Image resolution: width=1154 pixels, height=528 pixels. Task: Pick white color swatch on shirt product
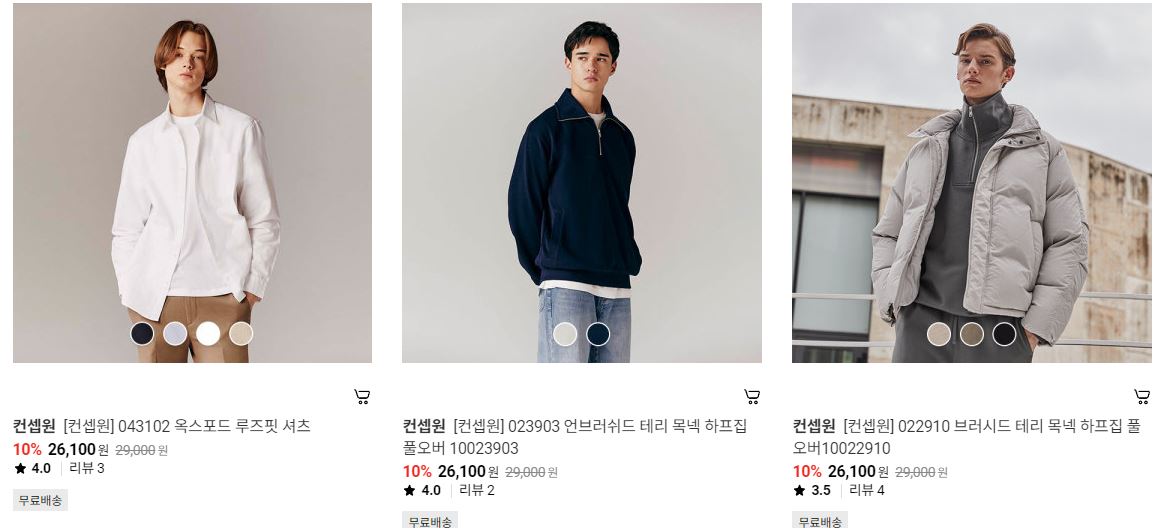pyautogui.click(x=208, y=334)
